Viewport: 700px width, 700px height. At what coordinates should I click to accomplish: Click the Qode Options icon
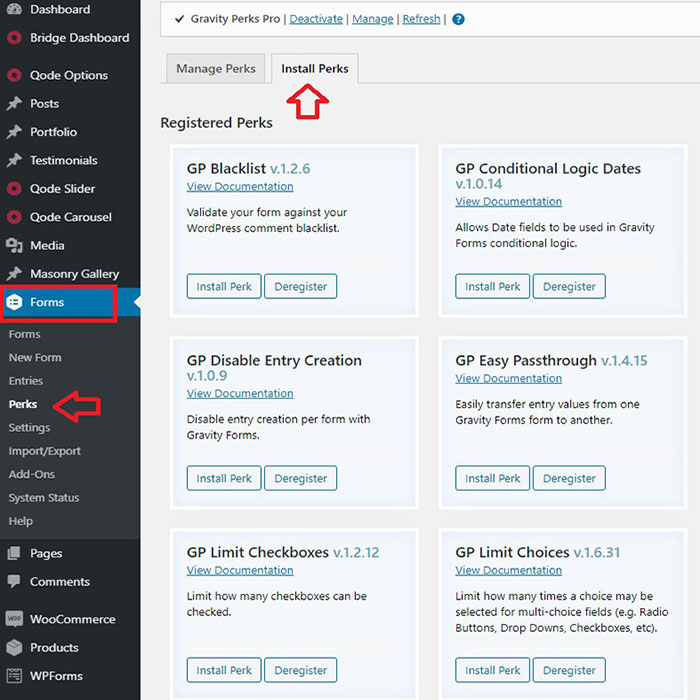(14, 75)
